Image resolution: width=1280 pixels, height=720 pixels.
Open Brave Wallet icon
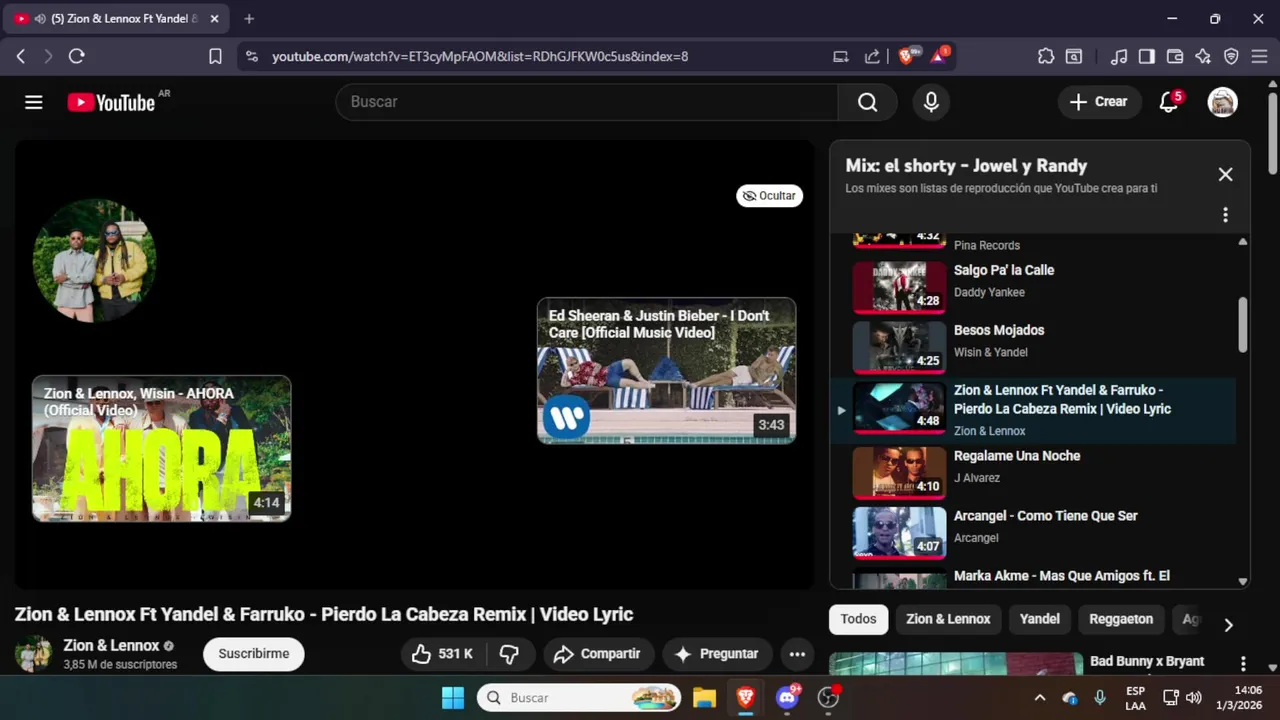pyautogui.click(x=1175, y=57)
